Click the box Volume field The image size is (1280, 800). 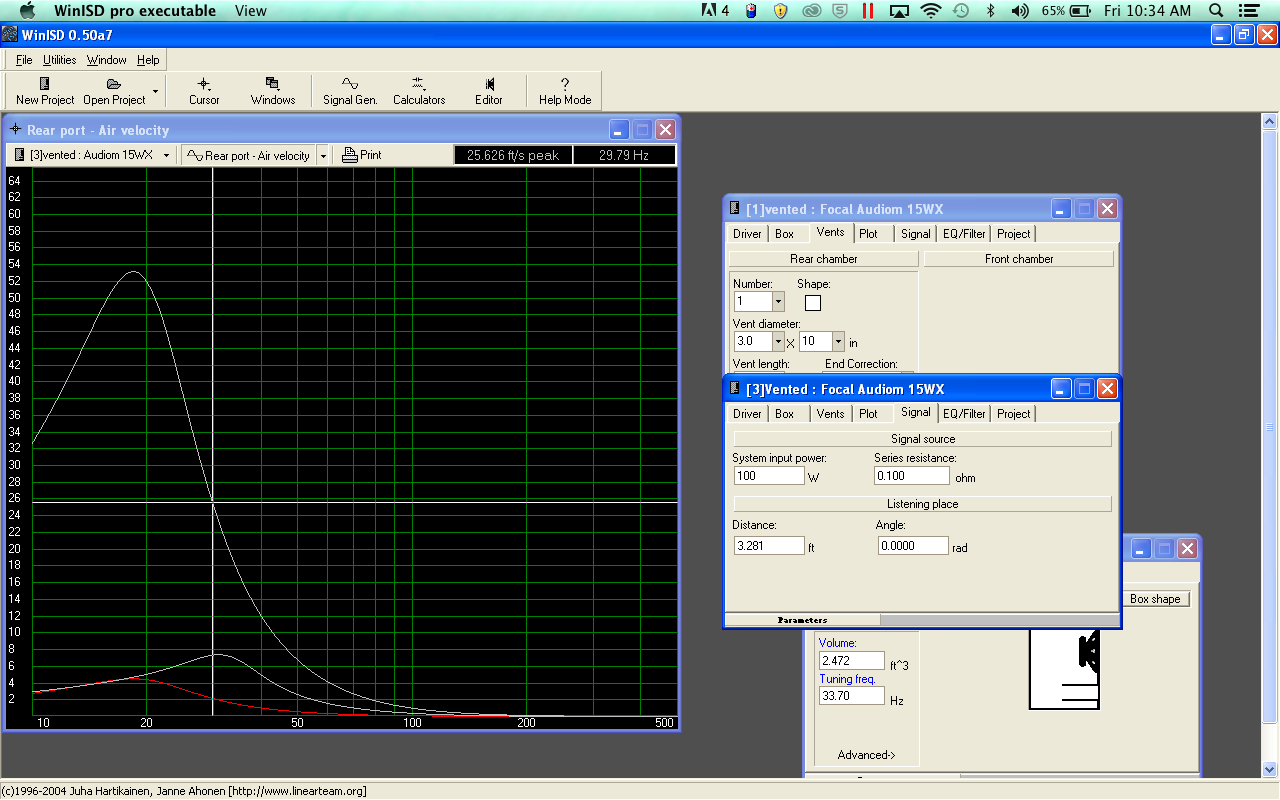851,661
